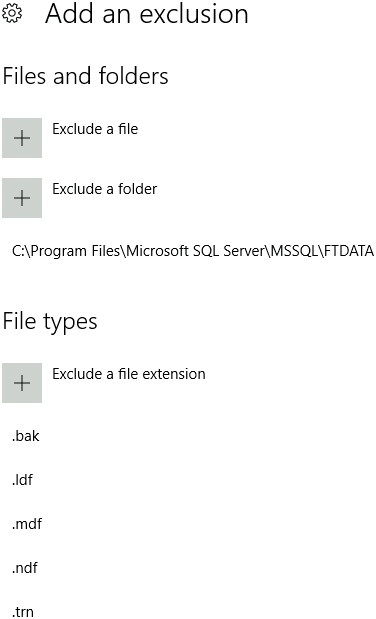Image resolution: width=376 pixels, height=619 pixels.
Task: Select the 'Exclude a file extension' label
Action: pos(129,374)
